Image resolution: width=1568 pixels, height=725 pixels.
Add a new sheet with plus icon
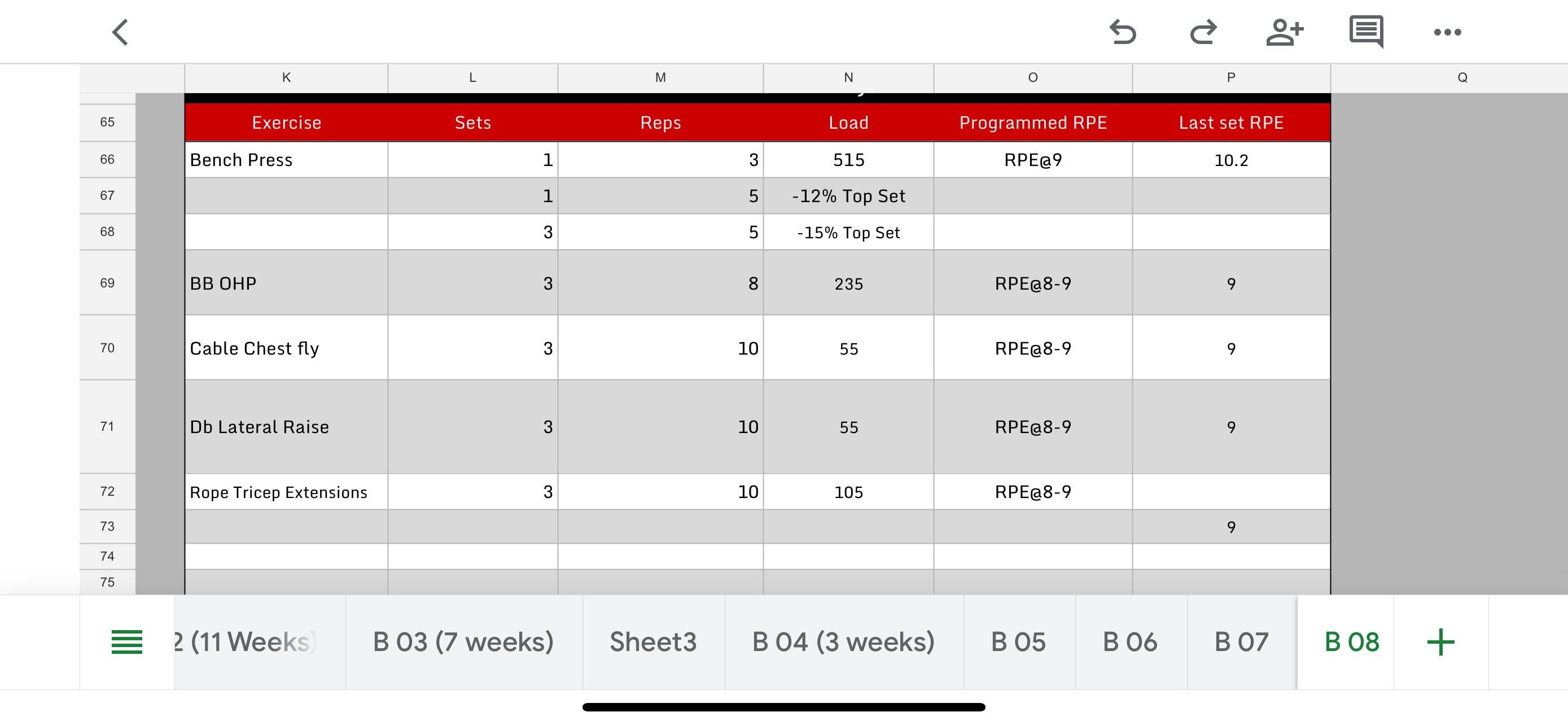pyautogui.click(x=1440, y=641)
